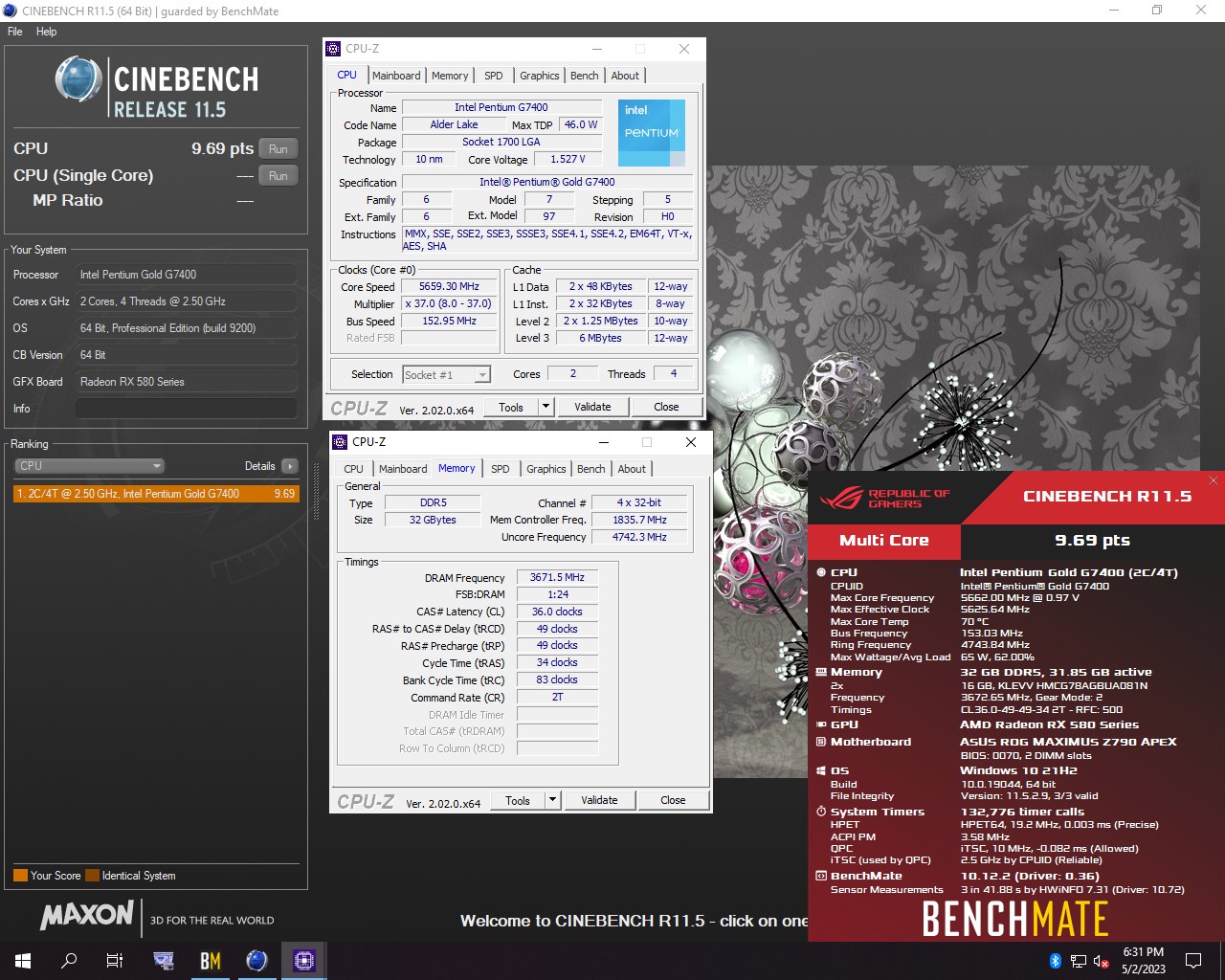Viewport: 1225px width, 980px height.
Task: Open Graphics tab in upper CPU-Z
Action: [x=540, y=76]
